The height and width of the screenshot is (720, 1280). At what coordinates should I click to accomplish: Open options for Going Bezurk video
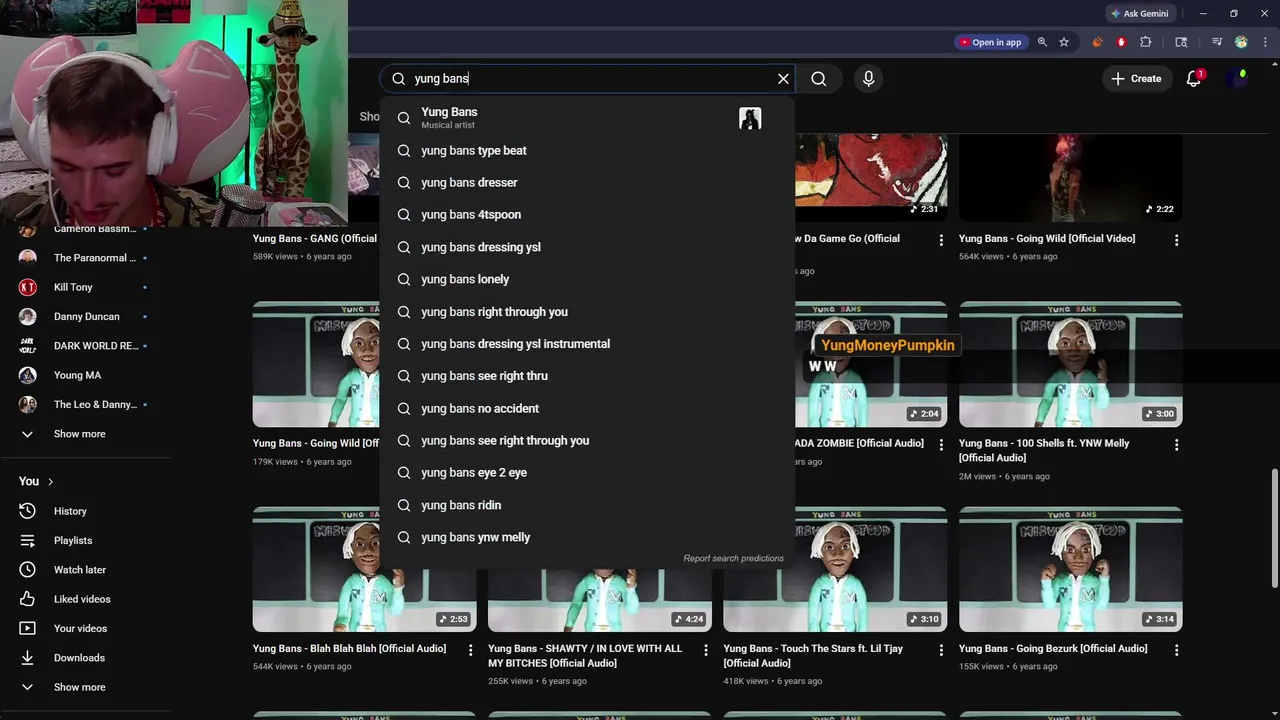point(1176,650)
